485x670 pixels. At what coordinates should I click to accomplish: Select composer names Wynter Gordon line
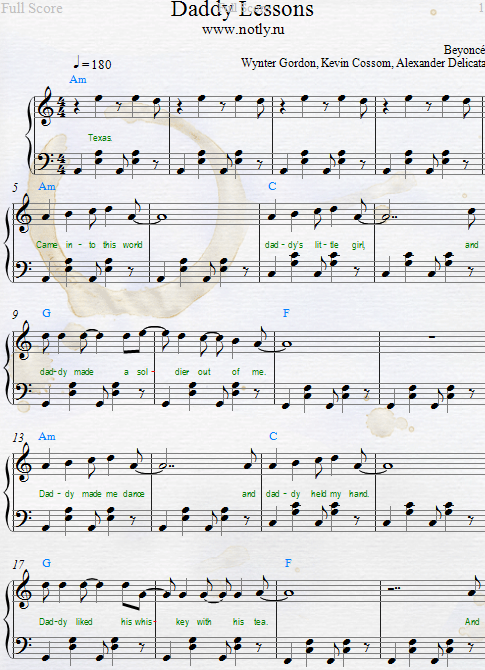pos(363,63)
